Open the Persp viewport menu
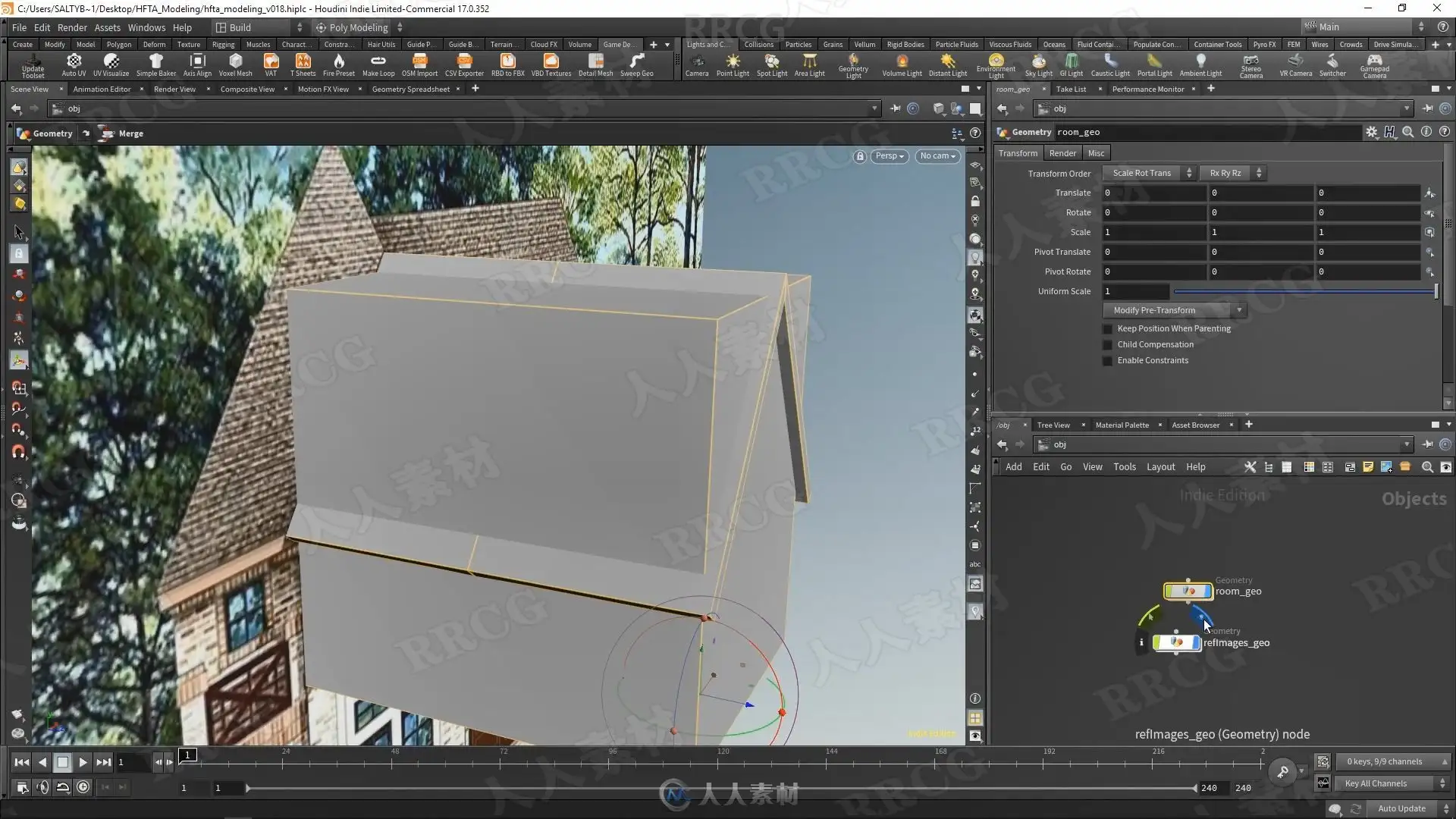The width and height of the screenshot is (1456, 819). 889,156
